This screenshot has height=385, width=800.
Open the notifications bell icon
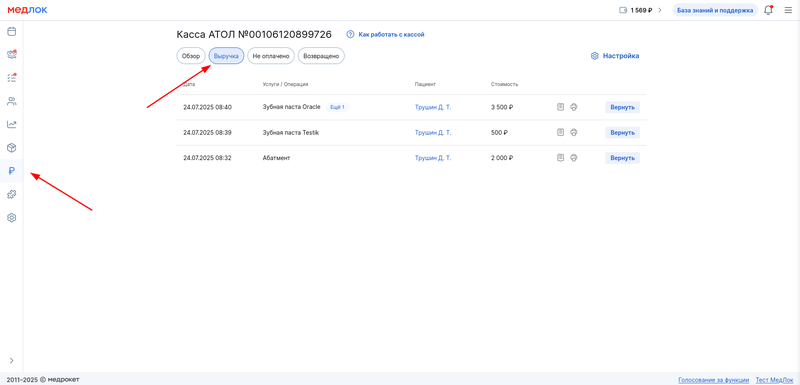click(x=768, y=10)
